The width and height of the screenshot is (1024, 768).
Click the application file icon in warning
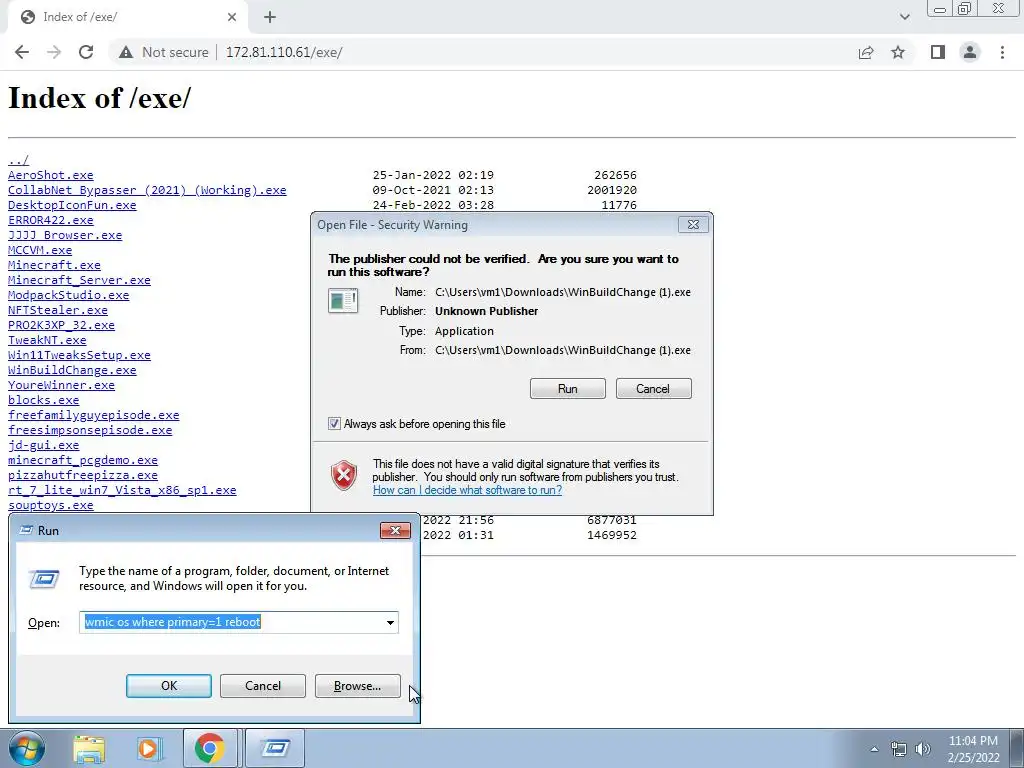(x=343, y=300)
